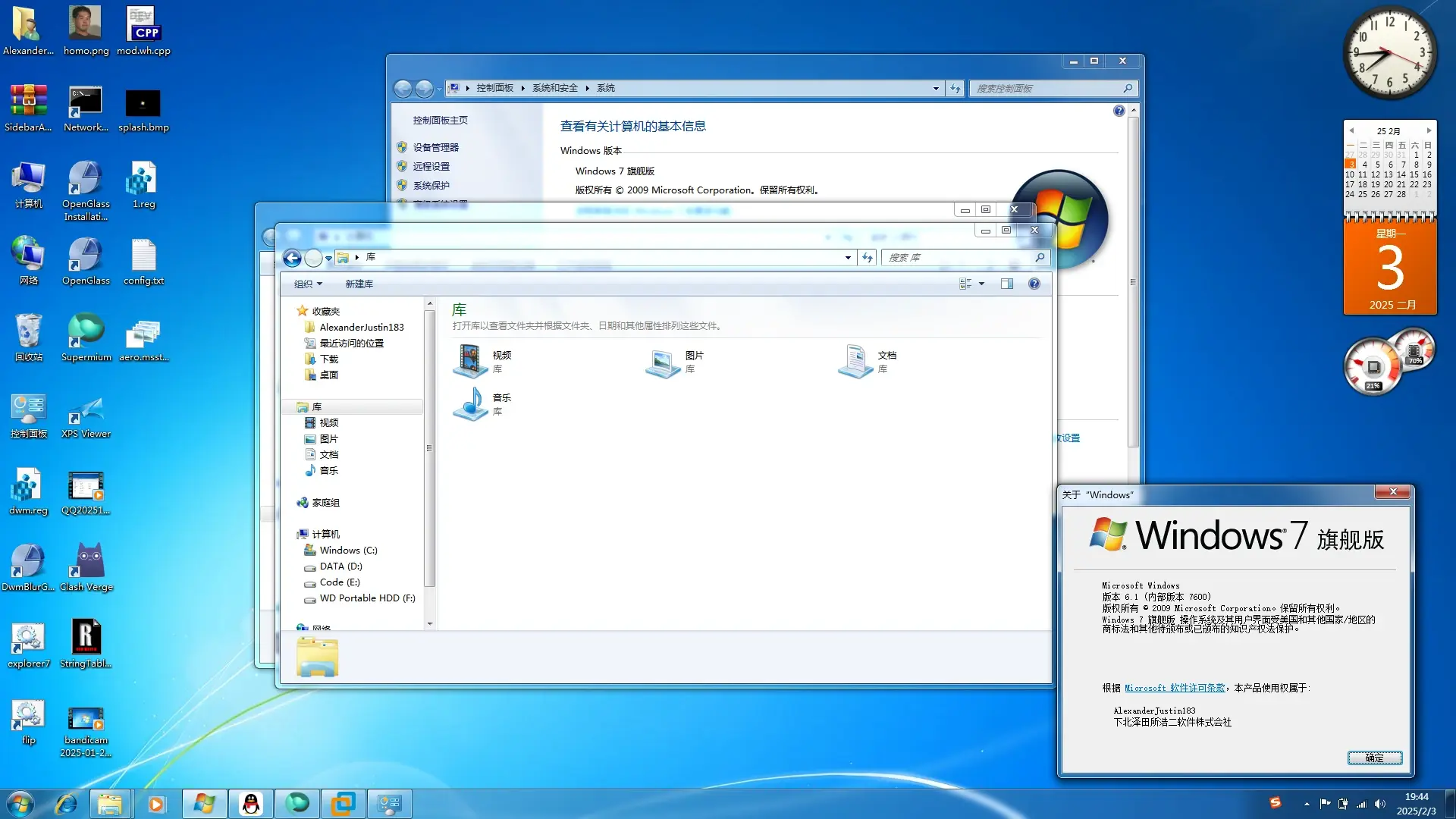1456x819 pixels.
Task: Open the 组织 dropdown menu
Action: point(307,284)
